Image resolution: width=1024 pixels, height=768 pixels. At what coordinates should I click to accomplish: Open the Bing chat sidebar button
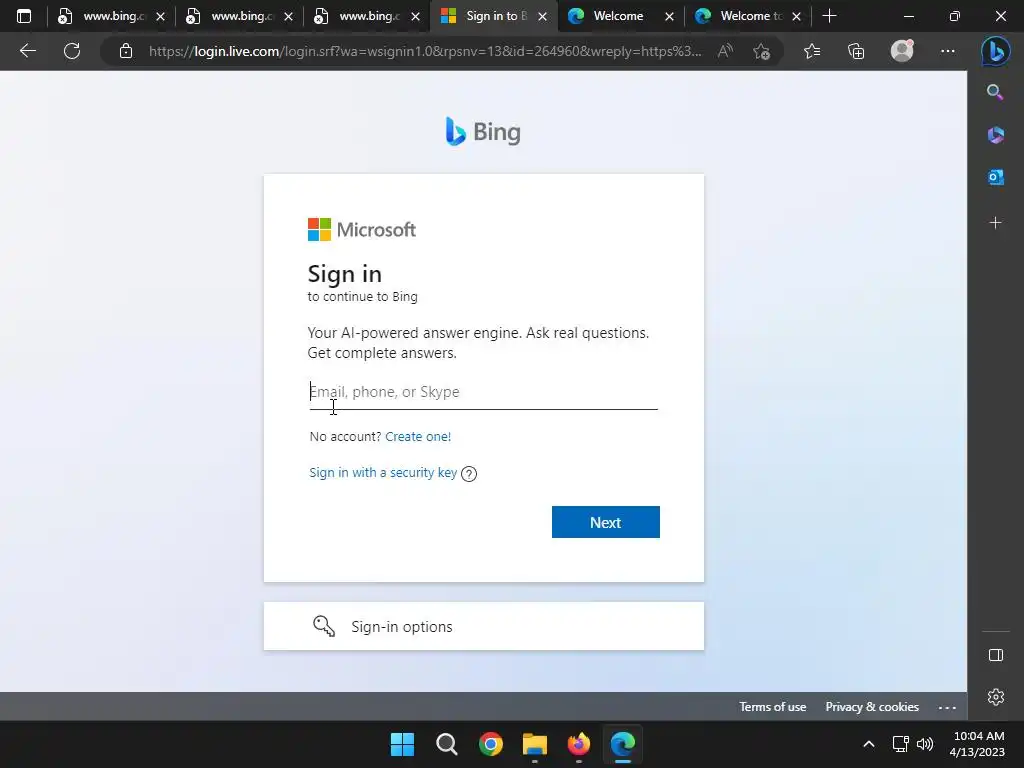point(995,51)
